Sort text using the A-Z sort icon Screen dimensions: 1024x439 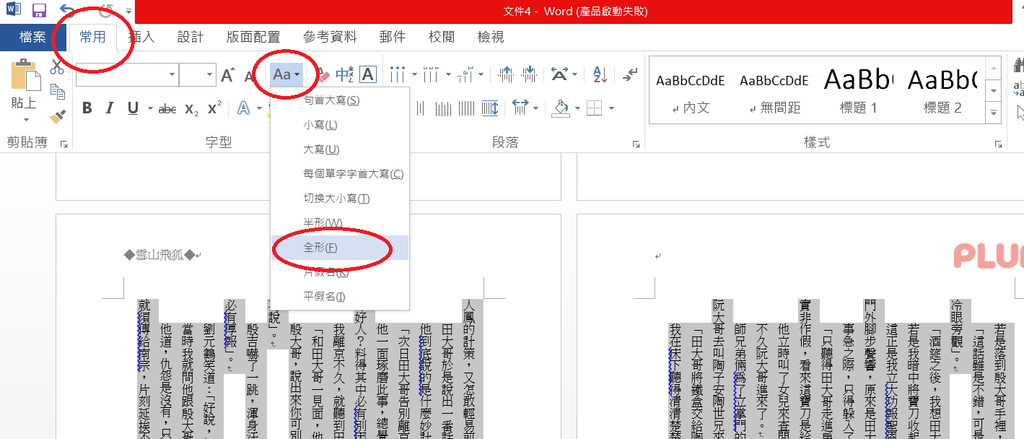click(x=600, y=75)
